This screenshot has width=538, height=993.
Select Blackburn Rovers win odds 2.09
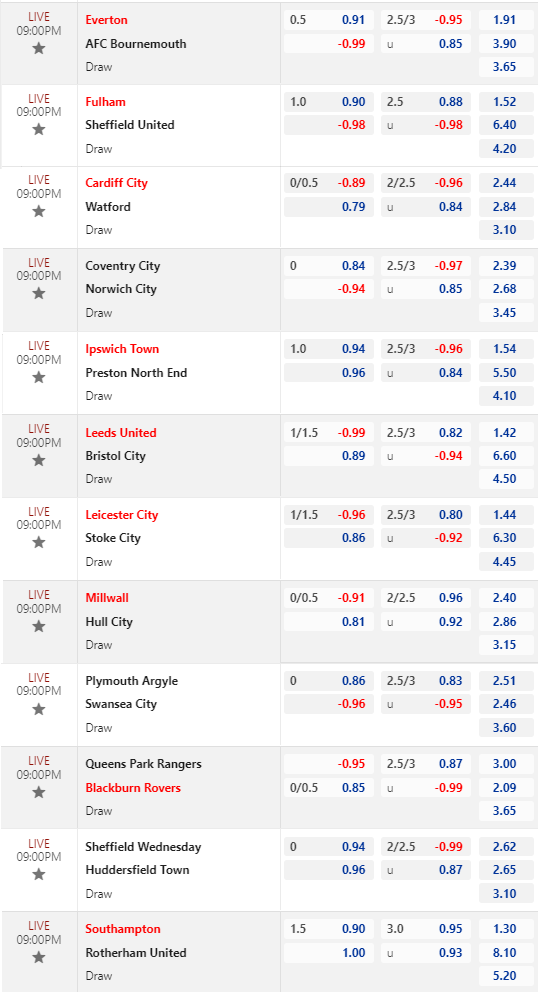pos(505,788)
